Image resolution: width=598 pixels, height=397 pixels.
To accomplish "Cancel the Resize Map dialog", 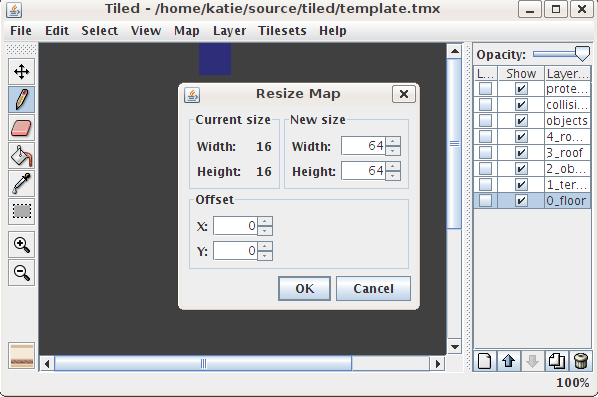I will click(373, 289).
